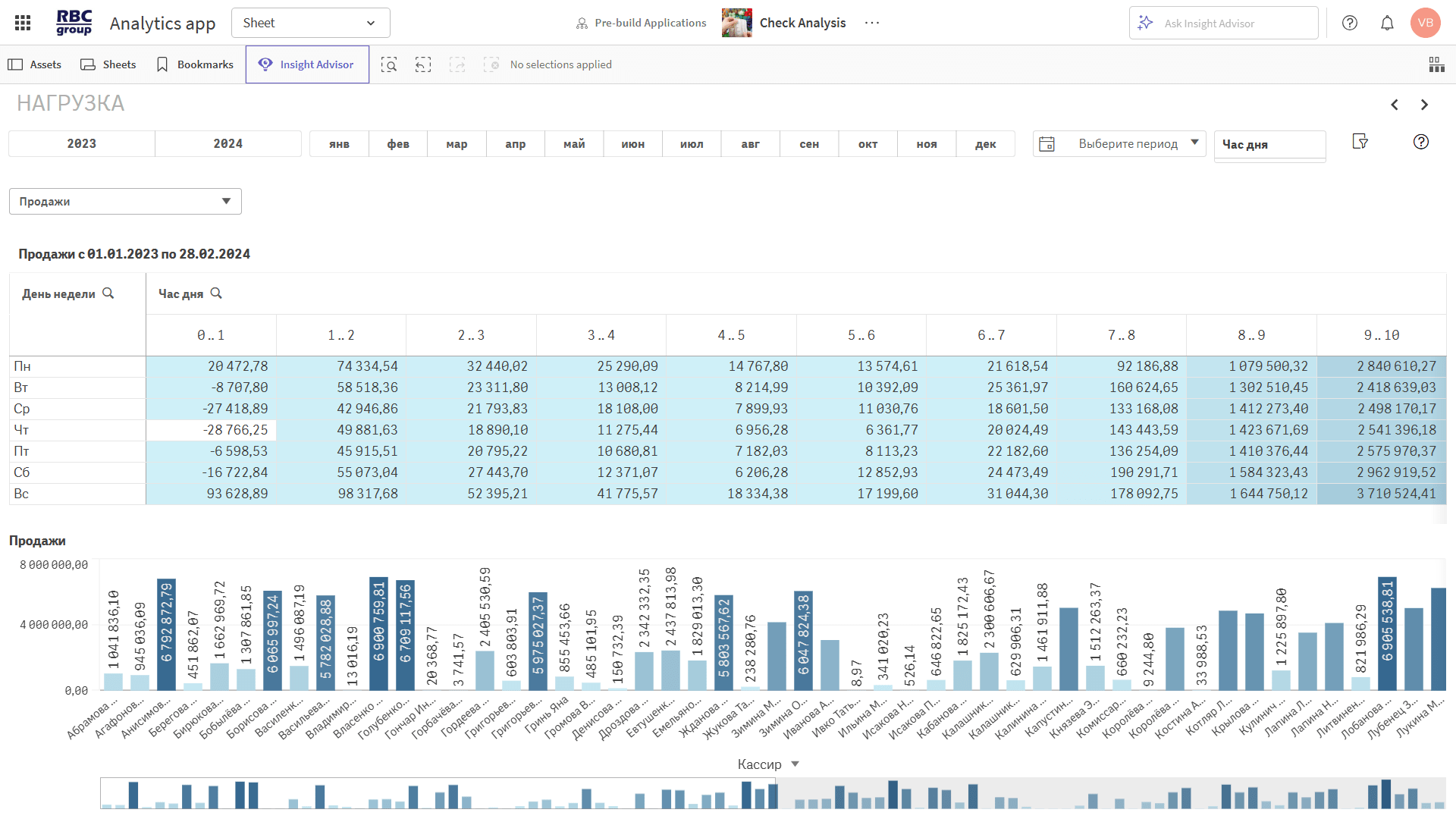This screenshot has height=819, width=1456.
Task: Click the smart search selection icon
Action: [x=389, y=64]
